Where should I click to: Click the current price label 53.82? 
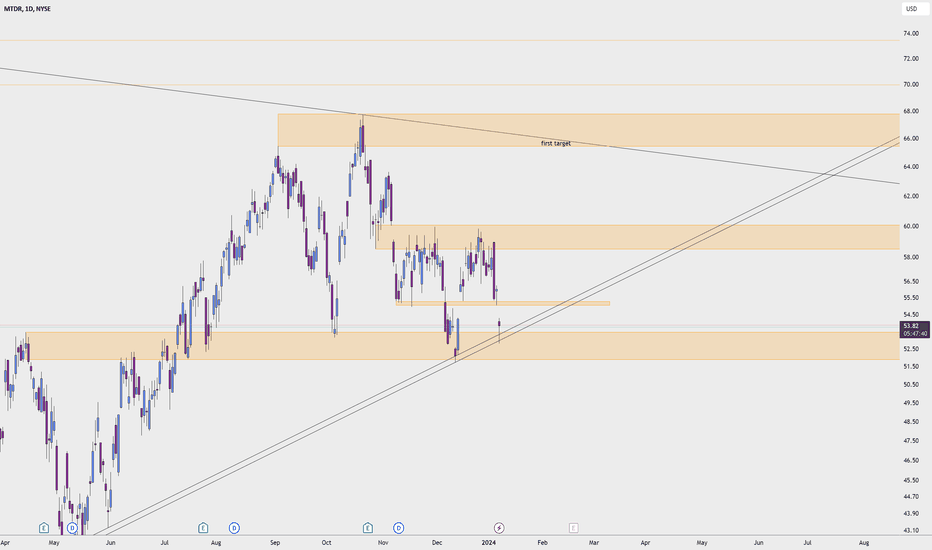tap(911, 326)
